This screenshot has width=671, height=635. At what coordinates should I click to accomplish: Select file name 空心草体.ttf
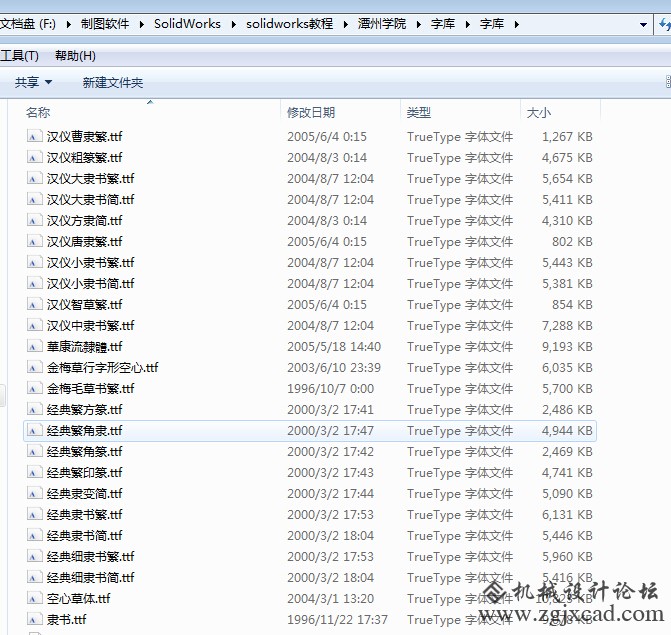78,598
